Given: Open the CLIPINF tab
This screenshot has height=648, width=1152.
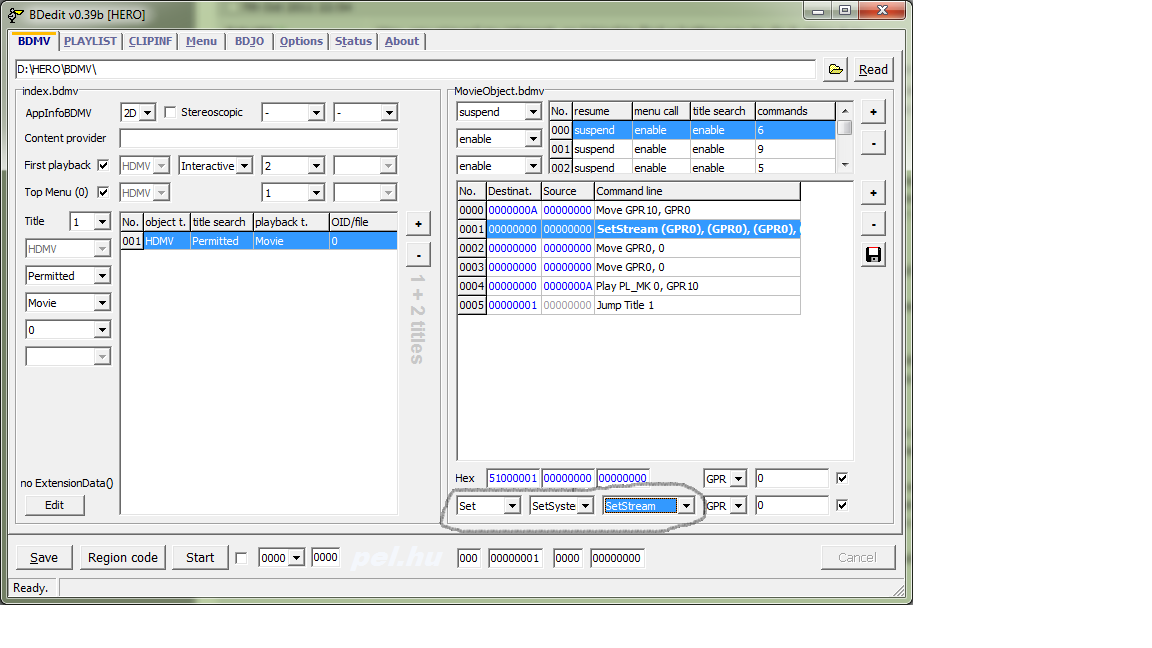Looking at the screenshot, I should pyautogui.click(x=151, y=41).
